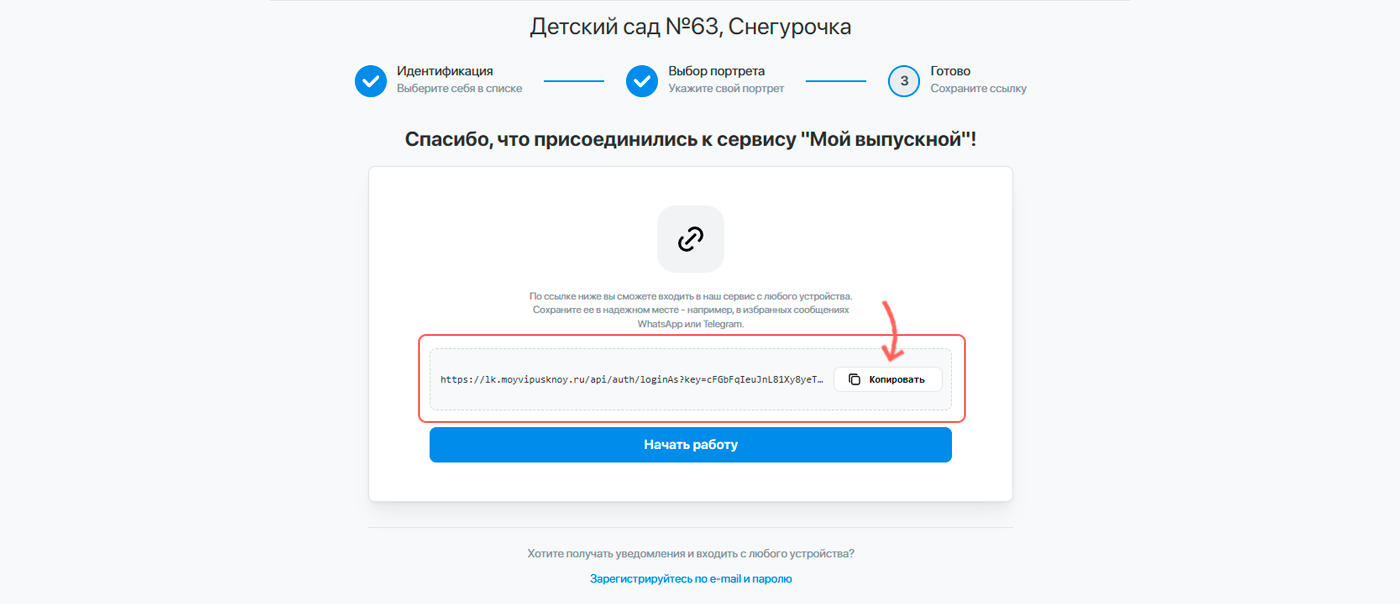Click the Идентификация step checkmark icon

(x=371, y=81)
